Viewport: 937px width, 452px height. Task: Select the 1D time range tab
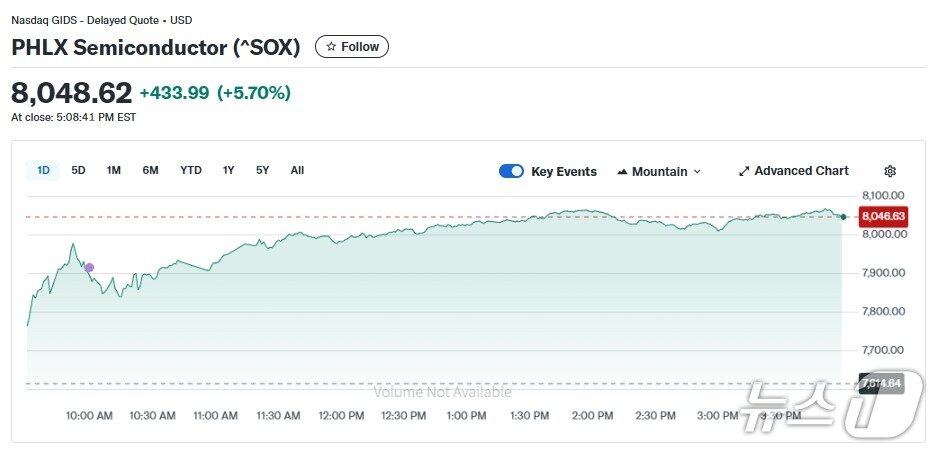click(x=43, y=170)
